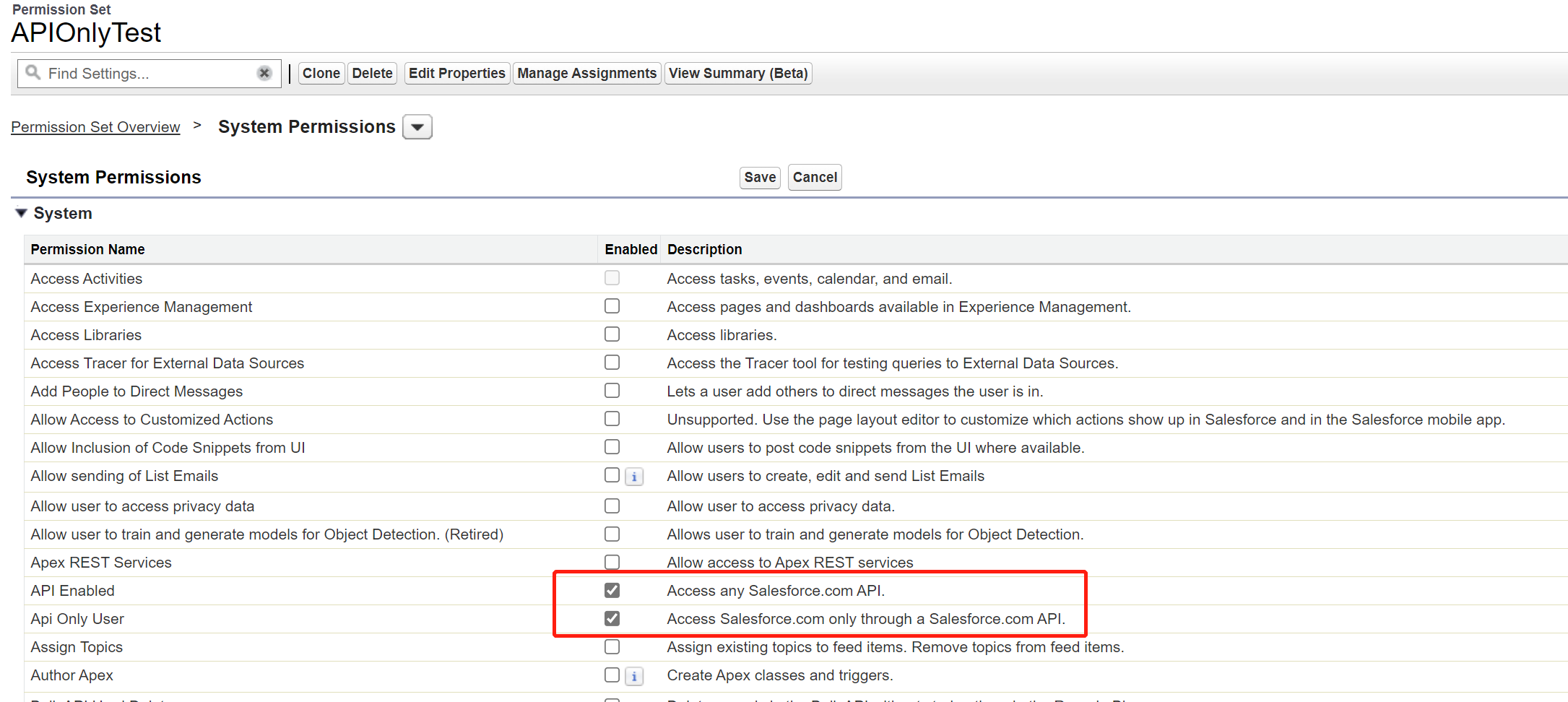Open View Summary (Beta)
Viewport: 1568px width, 702px height.
coord(738,73)
